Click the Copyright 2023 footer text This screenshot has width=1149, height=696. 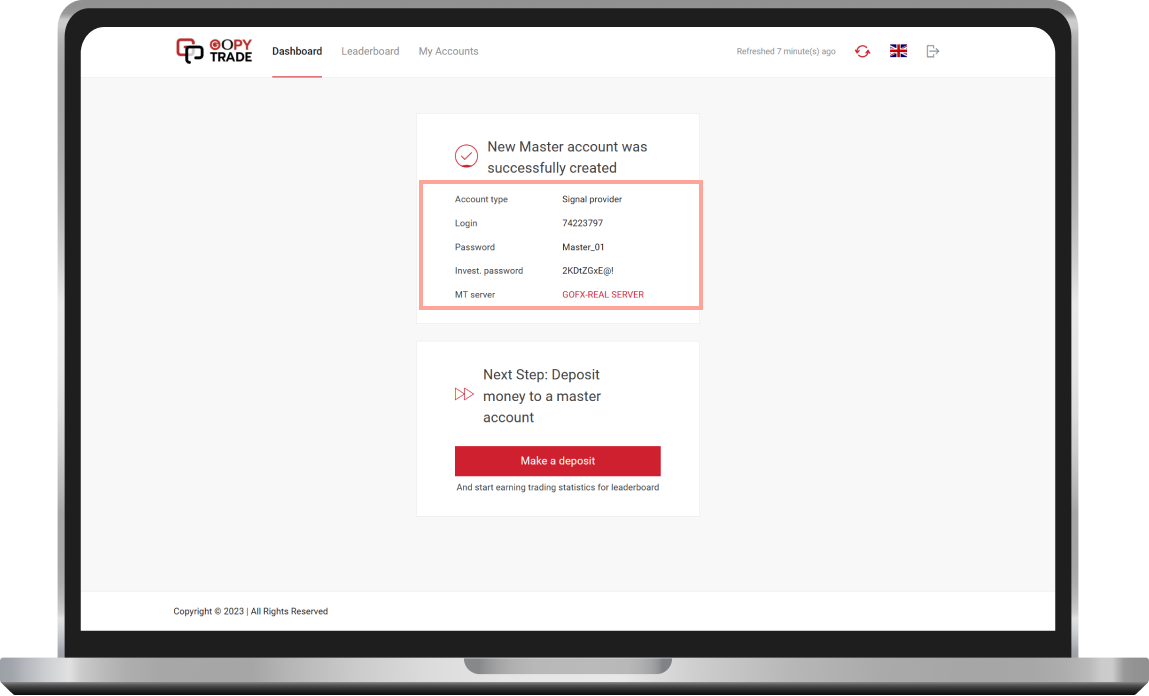(250, 611)
